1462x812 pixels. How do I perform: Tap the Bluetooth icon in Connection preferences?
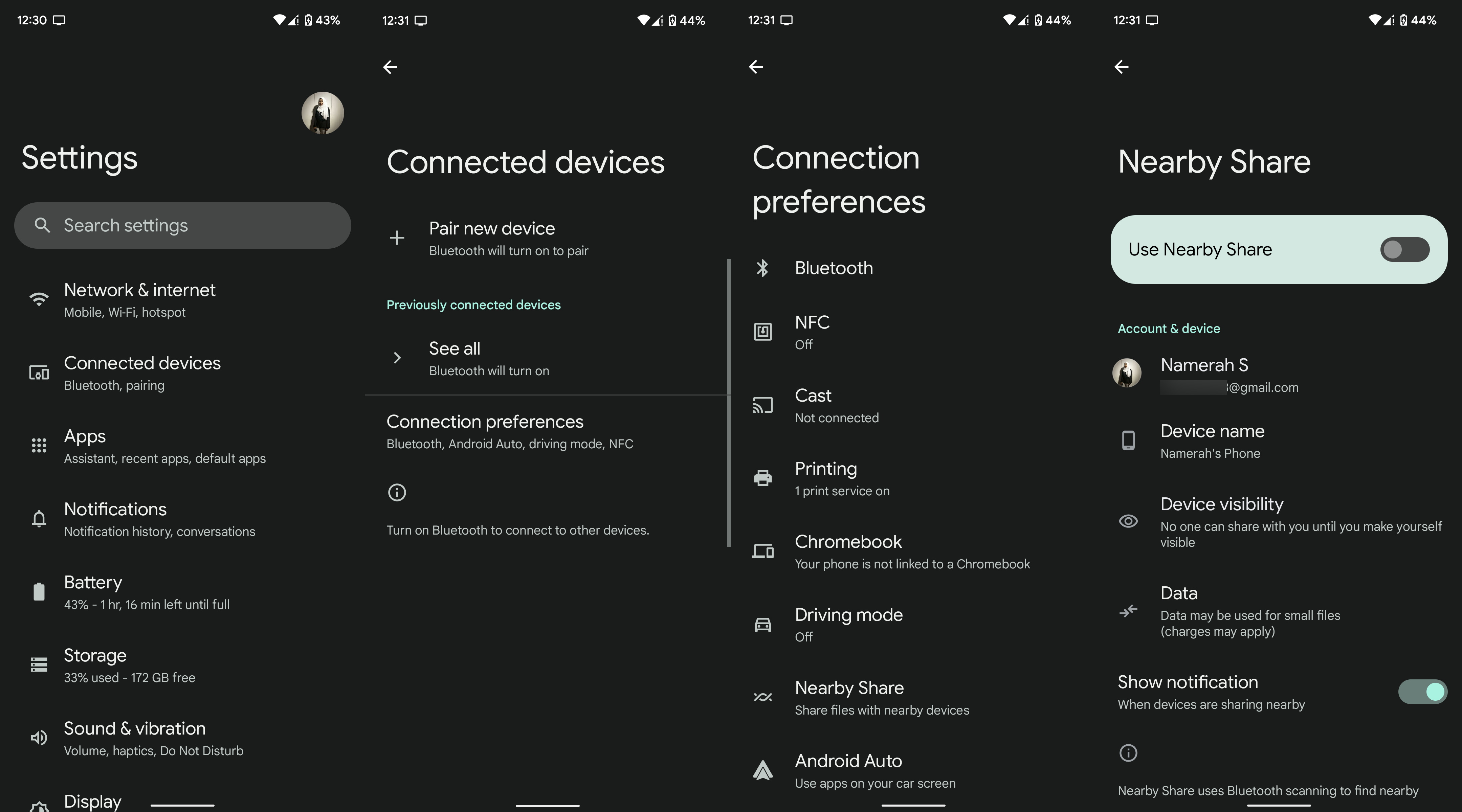click(x=762, y=267)
